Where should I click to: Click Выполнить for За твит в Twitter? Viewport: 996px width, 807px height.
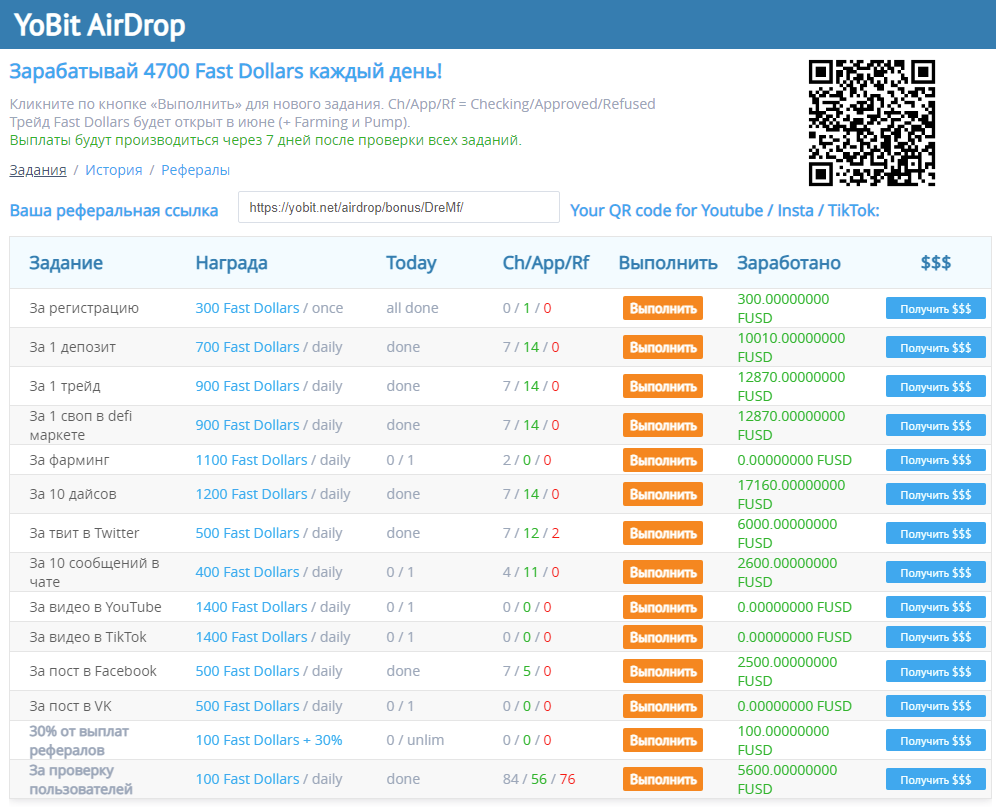(663, 533)
